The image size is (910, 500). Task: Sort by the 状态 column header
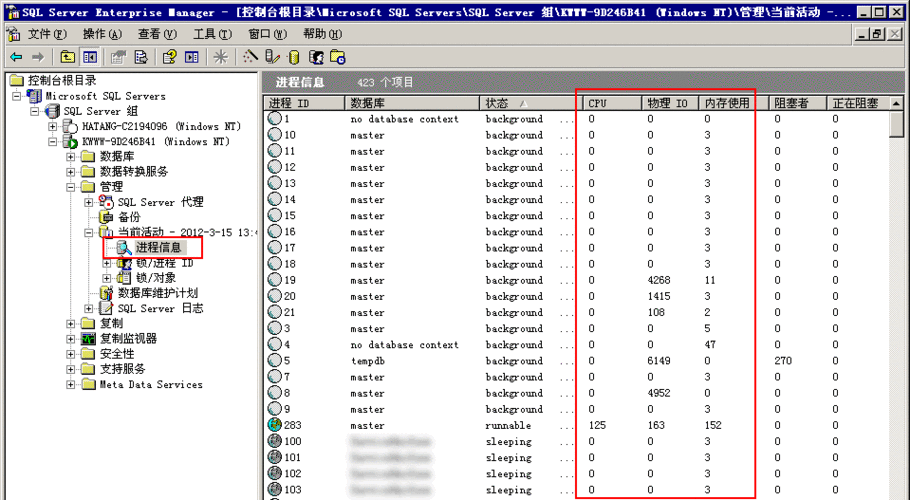(530, 103)
